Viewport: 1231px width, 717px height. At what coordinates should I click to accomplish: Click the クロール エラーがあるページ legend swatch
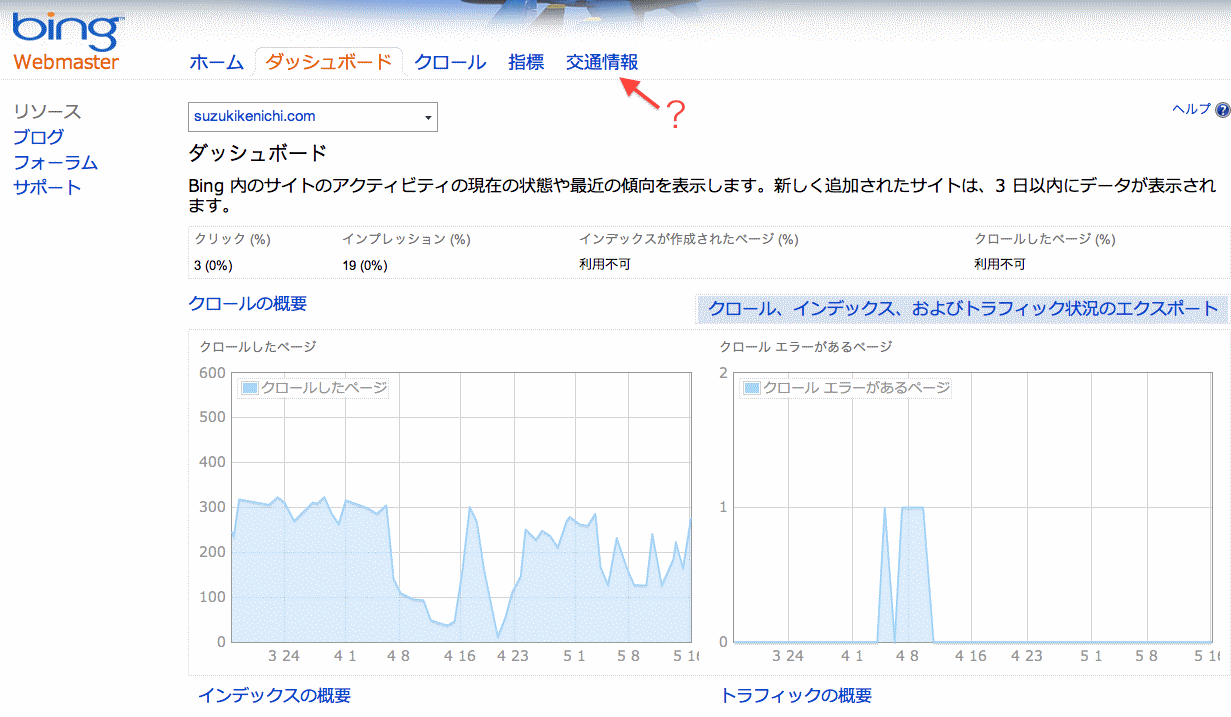tap(752, 388)
